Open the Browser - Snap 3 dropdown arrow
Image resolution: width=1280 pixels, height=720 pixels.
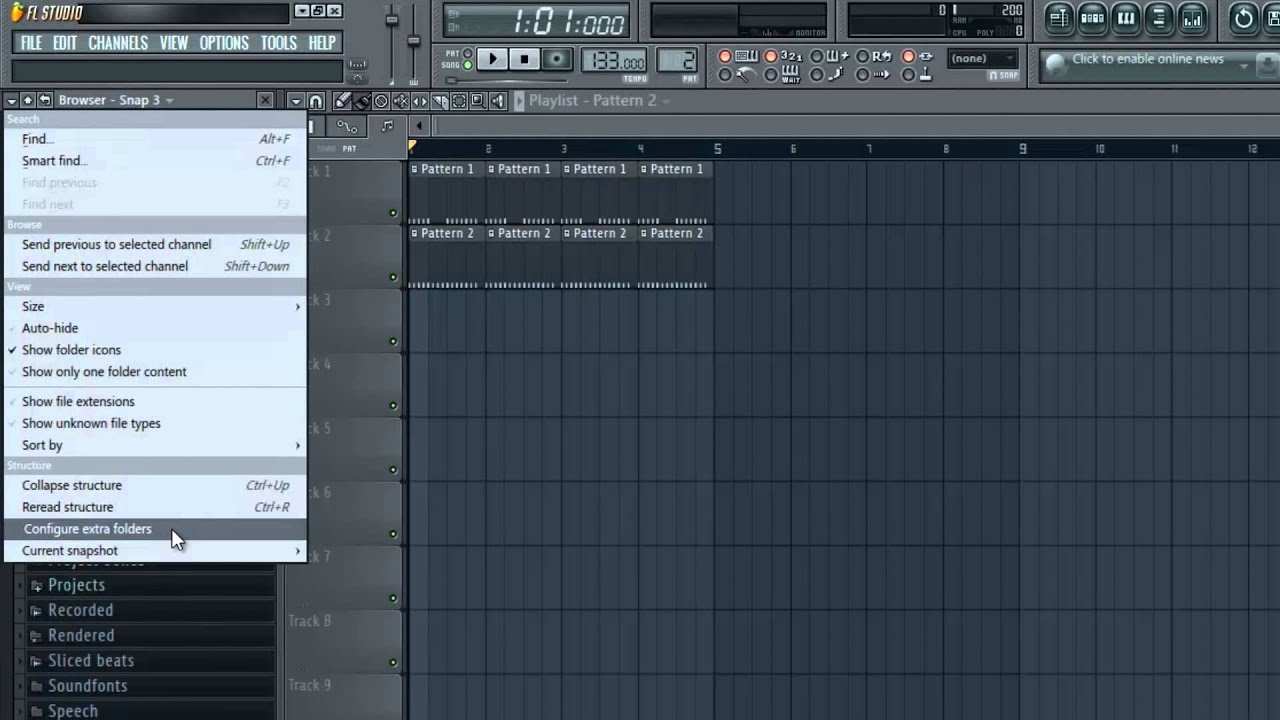click(170, 100)
